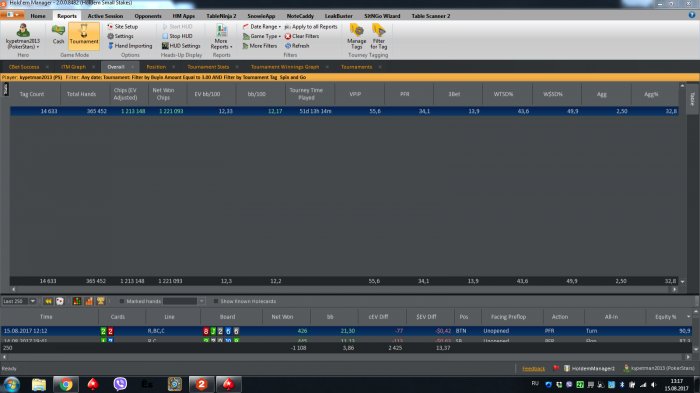700x393 pixels.
Task: Open Manage Tags in Tourney Tagging
Action: pyautogui.click(x=356, y=37)
